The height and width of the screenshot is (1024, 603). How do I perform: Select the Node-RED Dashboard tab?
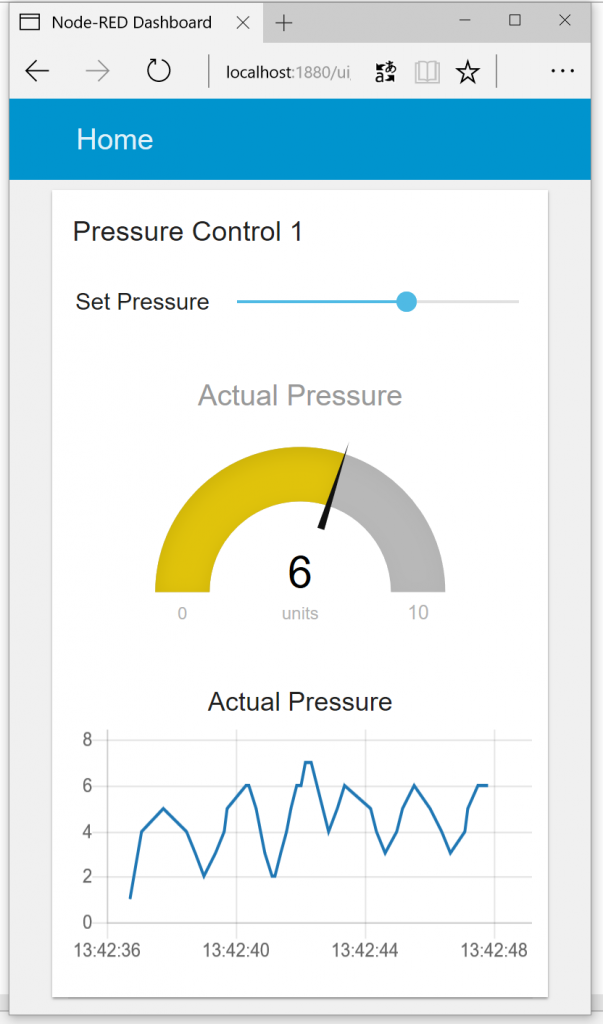point(130,22)
